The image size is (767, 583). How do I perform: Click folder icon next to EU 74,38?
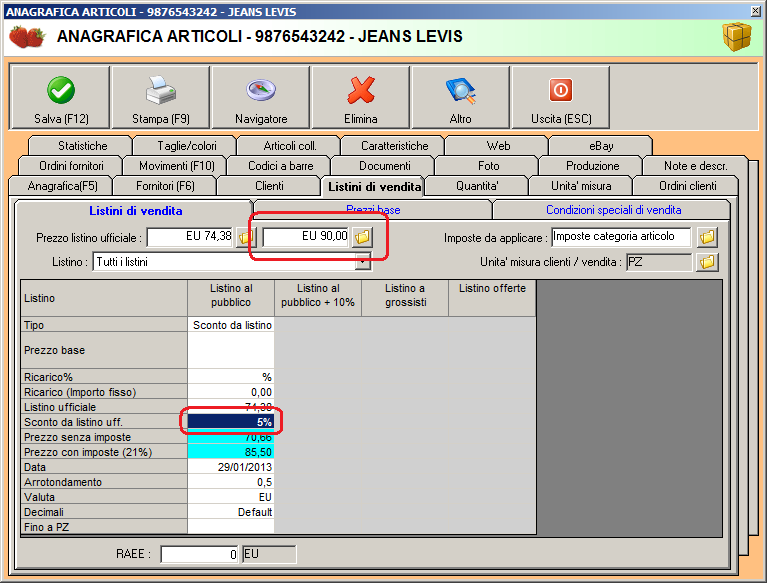click(244, 238)
